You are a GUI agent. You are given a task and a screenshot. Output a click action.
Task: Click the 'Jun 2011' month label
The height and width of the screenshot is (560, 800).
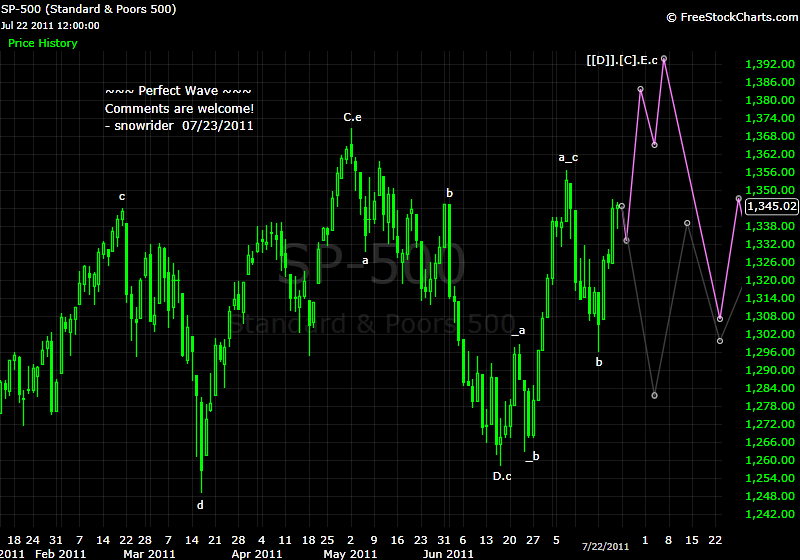448,554
